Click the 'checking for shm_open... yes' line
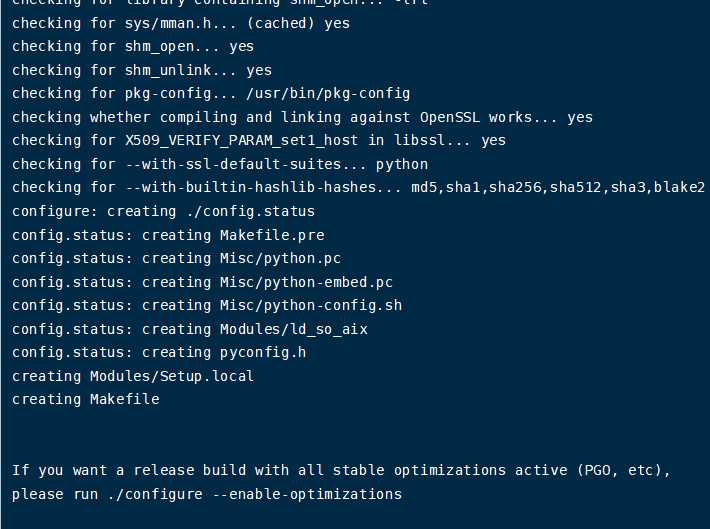 tap(133, 46)
